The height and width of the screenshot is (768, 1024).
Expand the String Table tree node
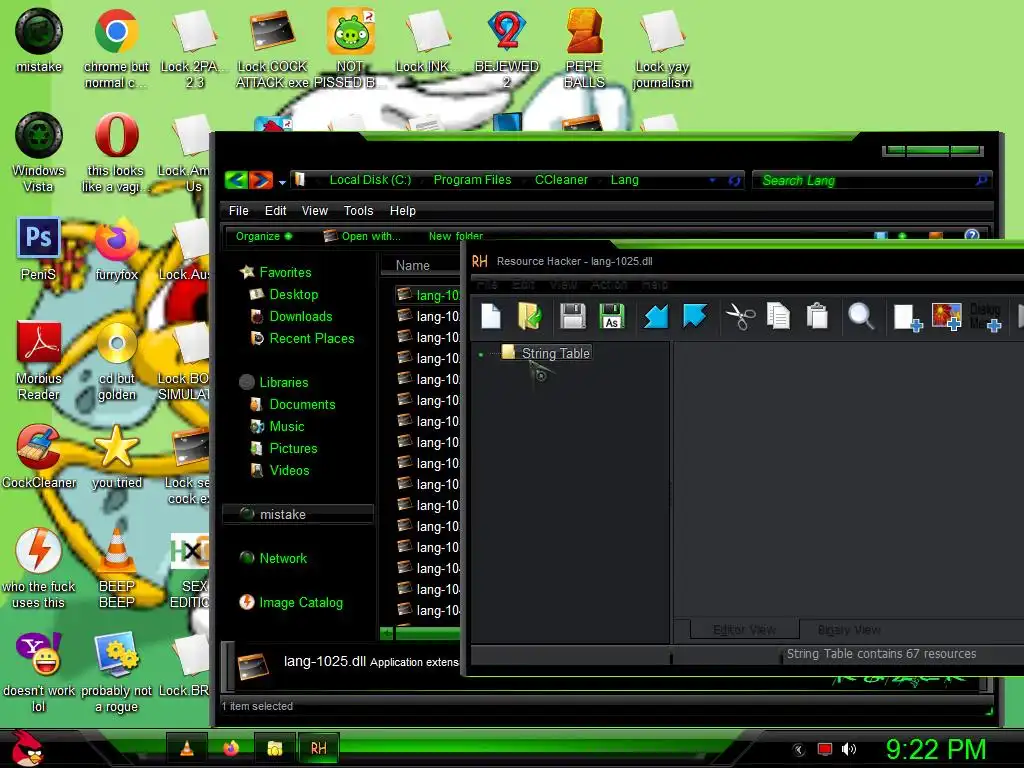coord(481,355)
